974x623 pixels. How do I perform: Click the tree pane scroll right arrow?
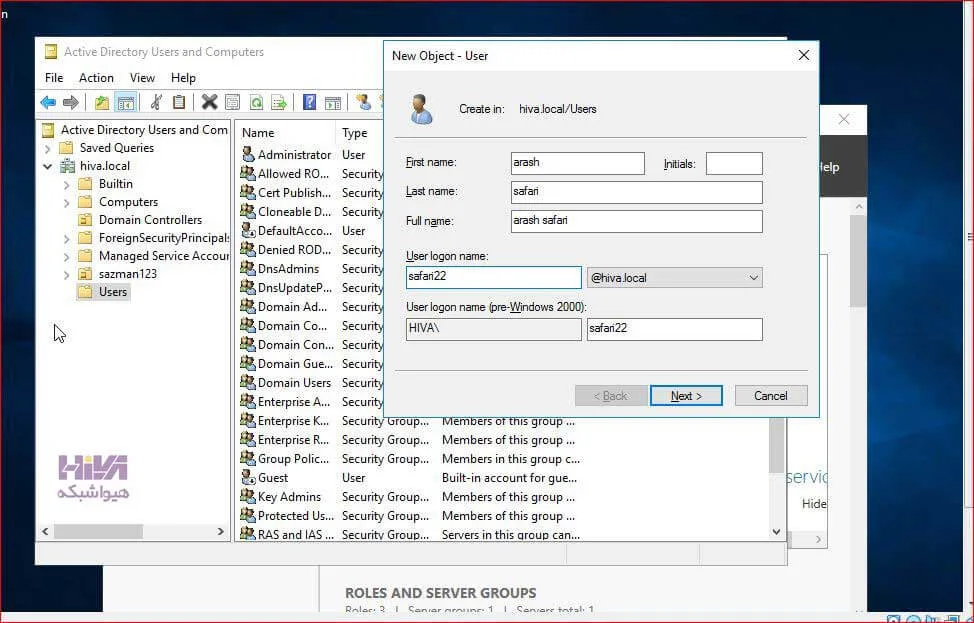pyautogui.click(x=221, y=532)
